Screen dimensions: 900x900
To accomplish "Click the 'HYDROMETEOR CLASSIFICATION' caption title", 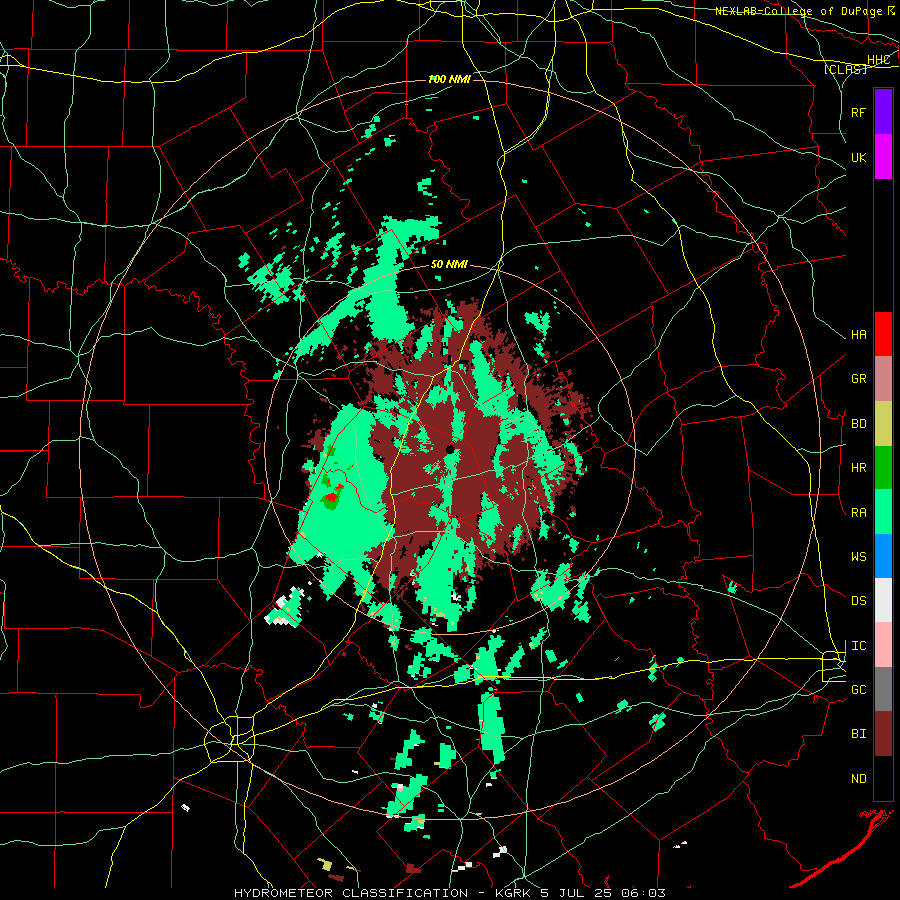I will point(351,893).
